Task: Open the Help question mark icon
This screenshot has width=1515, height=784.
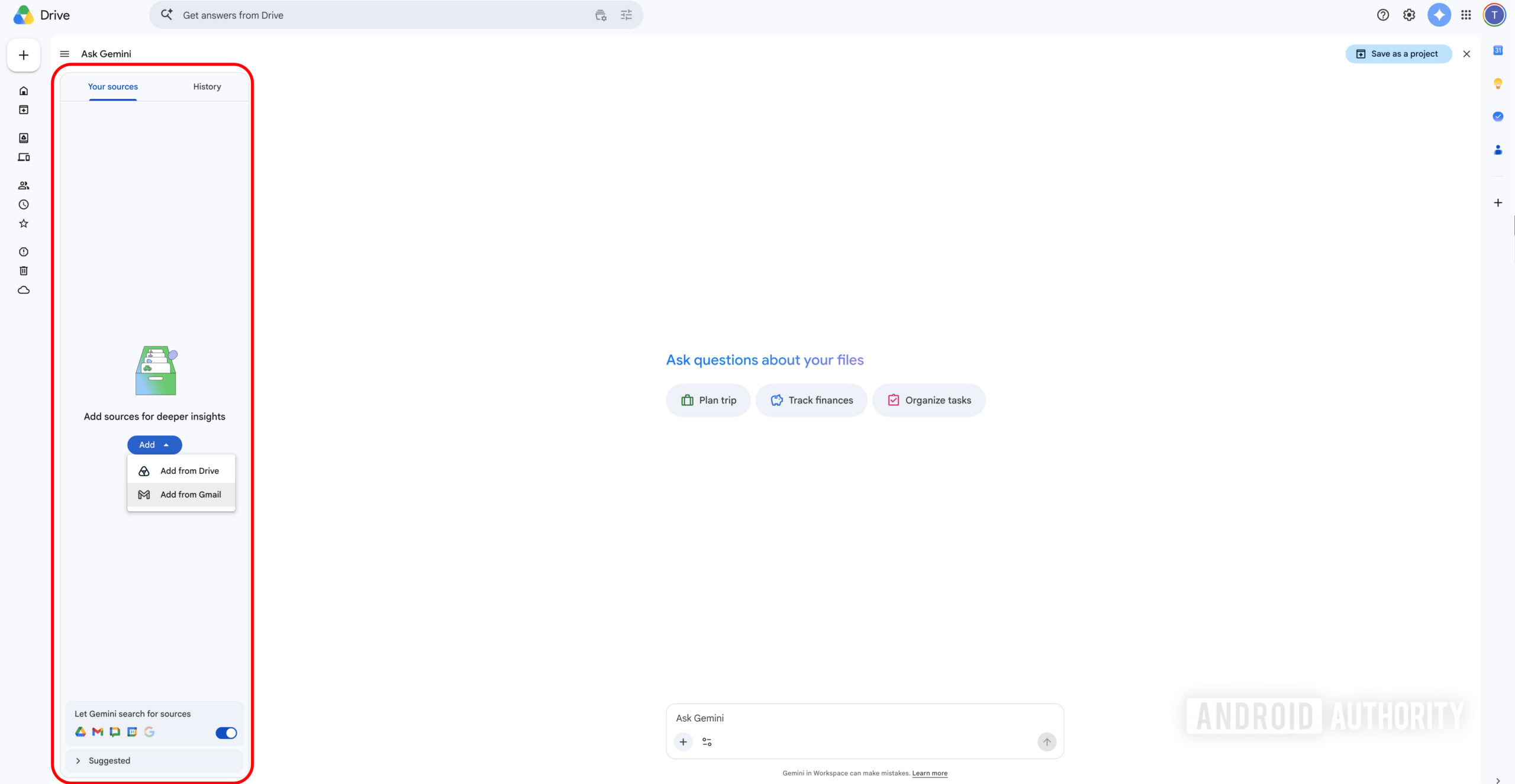Action: click(x=1383, y=15)
